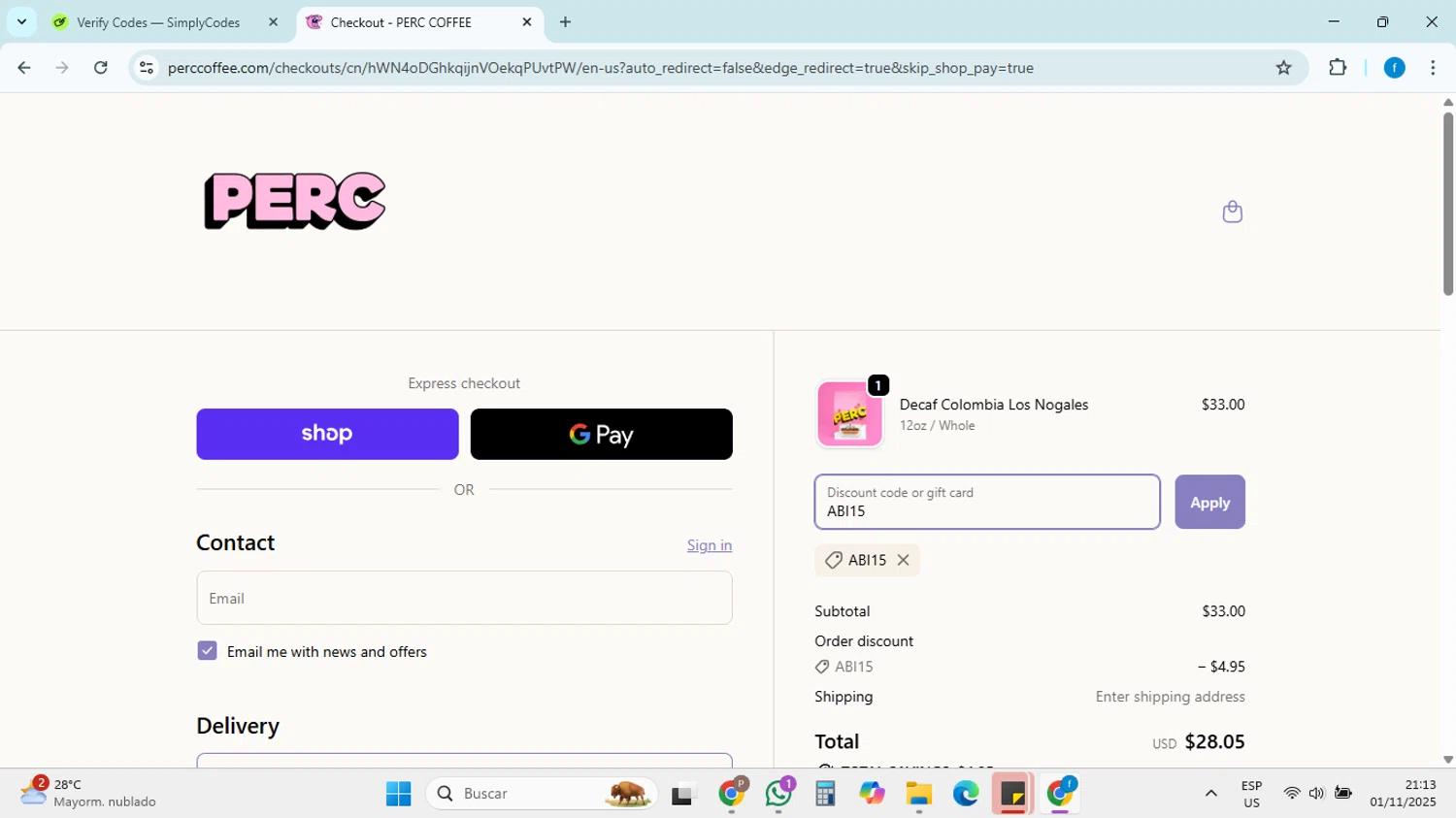Open the volume speaker icon
1456x818 pixels.
pos(1316,794)
